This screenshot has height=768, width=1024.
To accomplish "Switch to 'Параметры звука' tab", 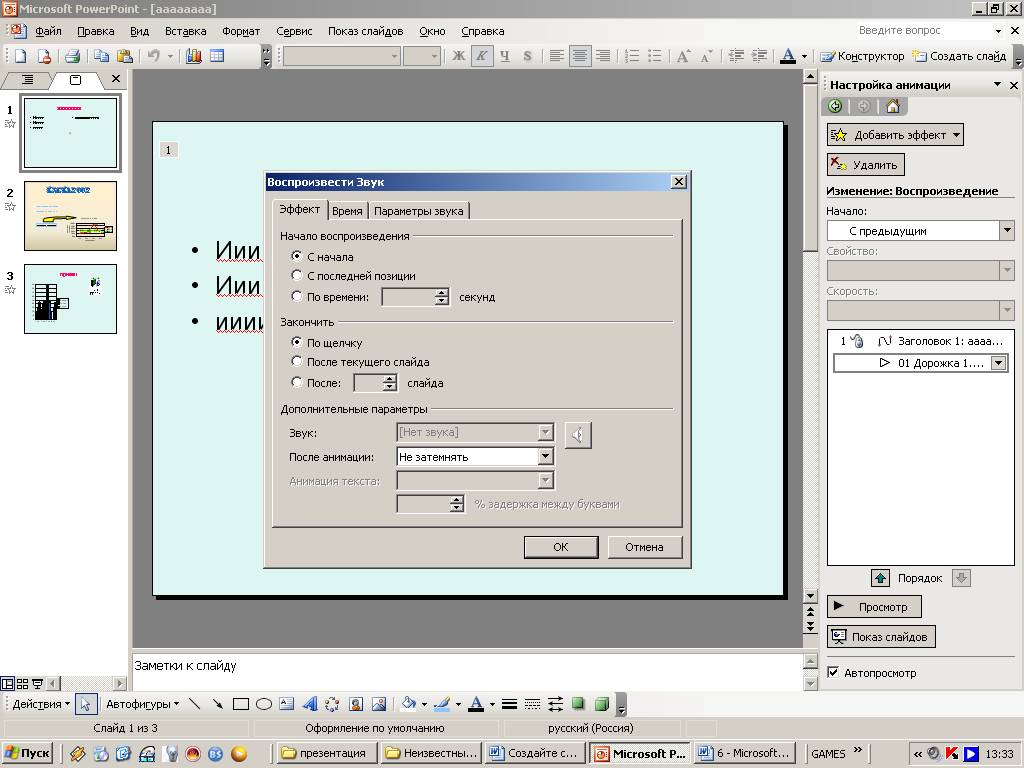I will pyautogui.click(x=419, y=211).
